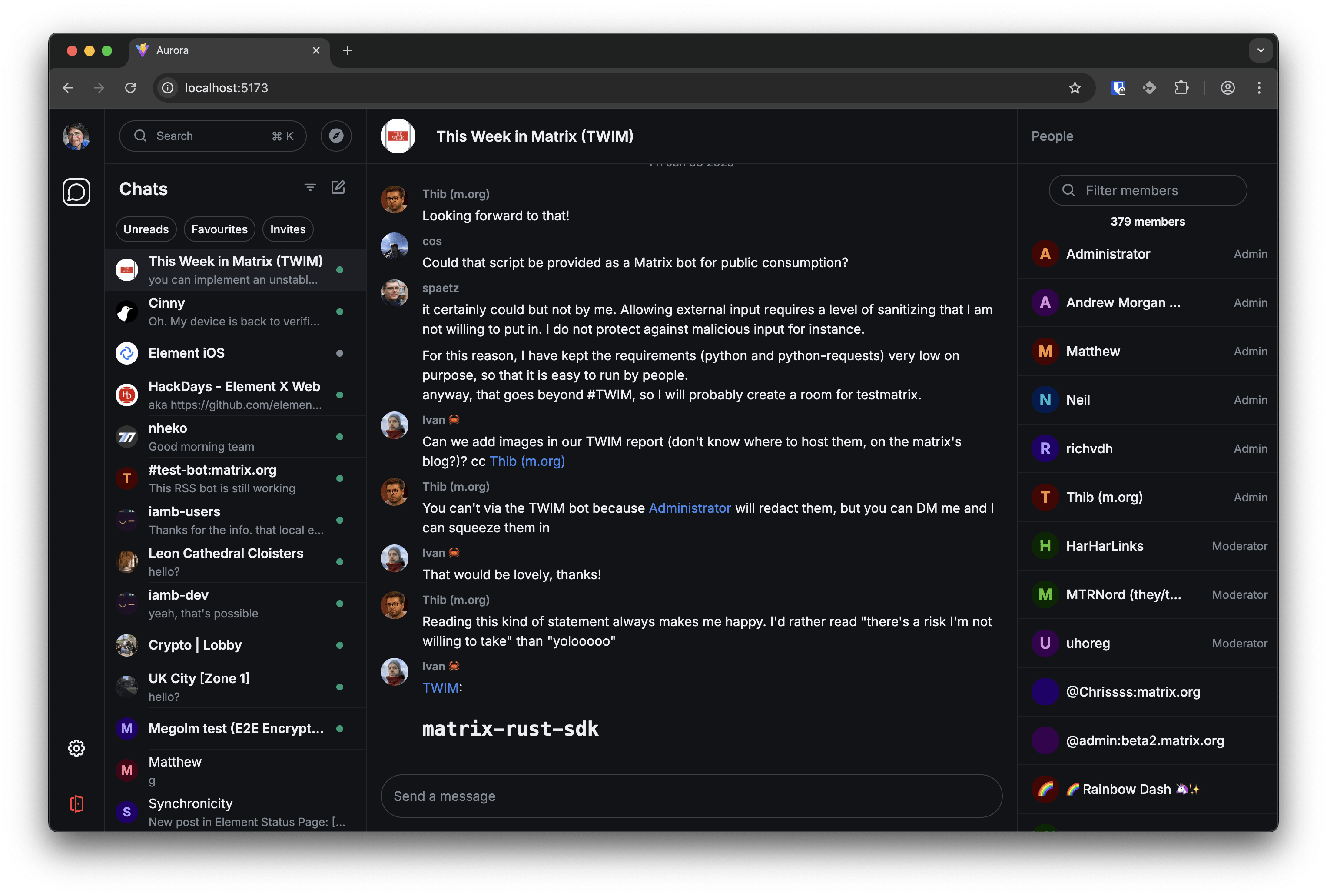Click the TWIM room avatar in header
1327x896 pixels.
coord(398,136)
